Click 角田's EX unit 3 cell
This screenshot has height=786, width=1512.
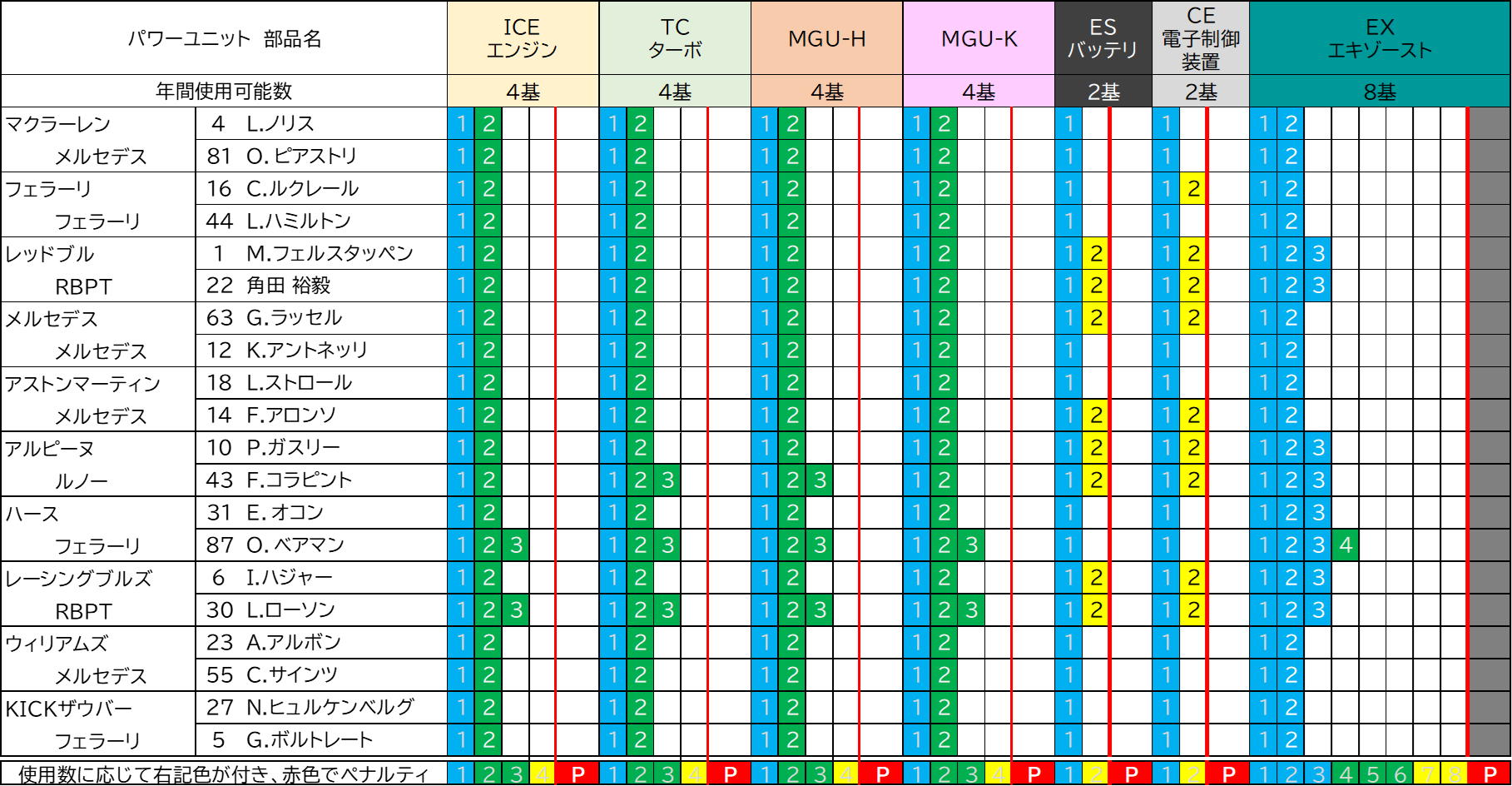(1318, 286)
